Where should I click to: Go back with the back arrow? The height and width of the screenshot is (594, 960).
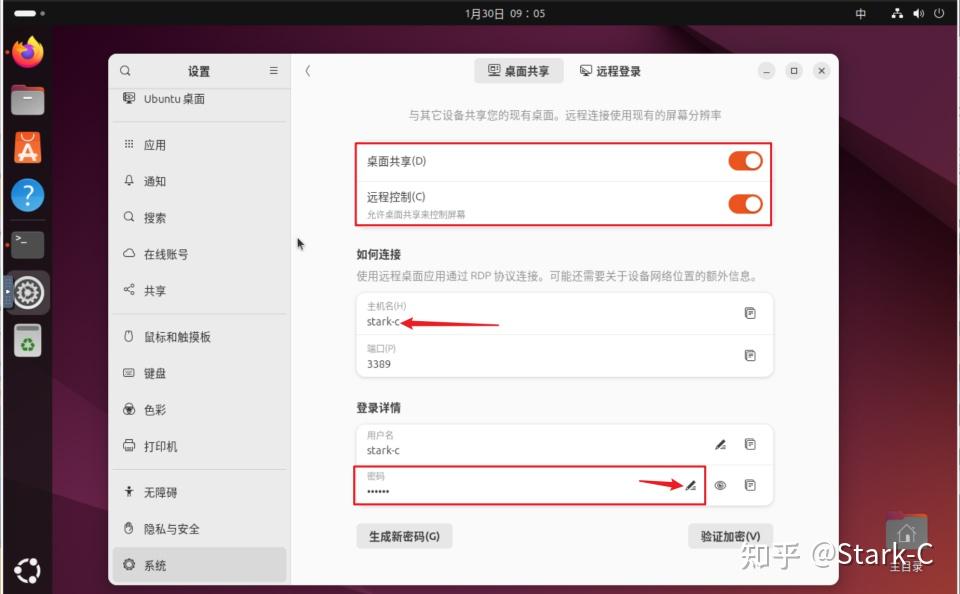(308, 71)
